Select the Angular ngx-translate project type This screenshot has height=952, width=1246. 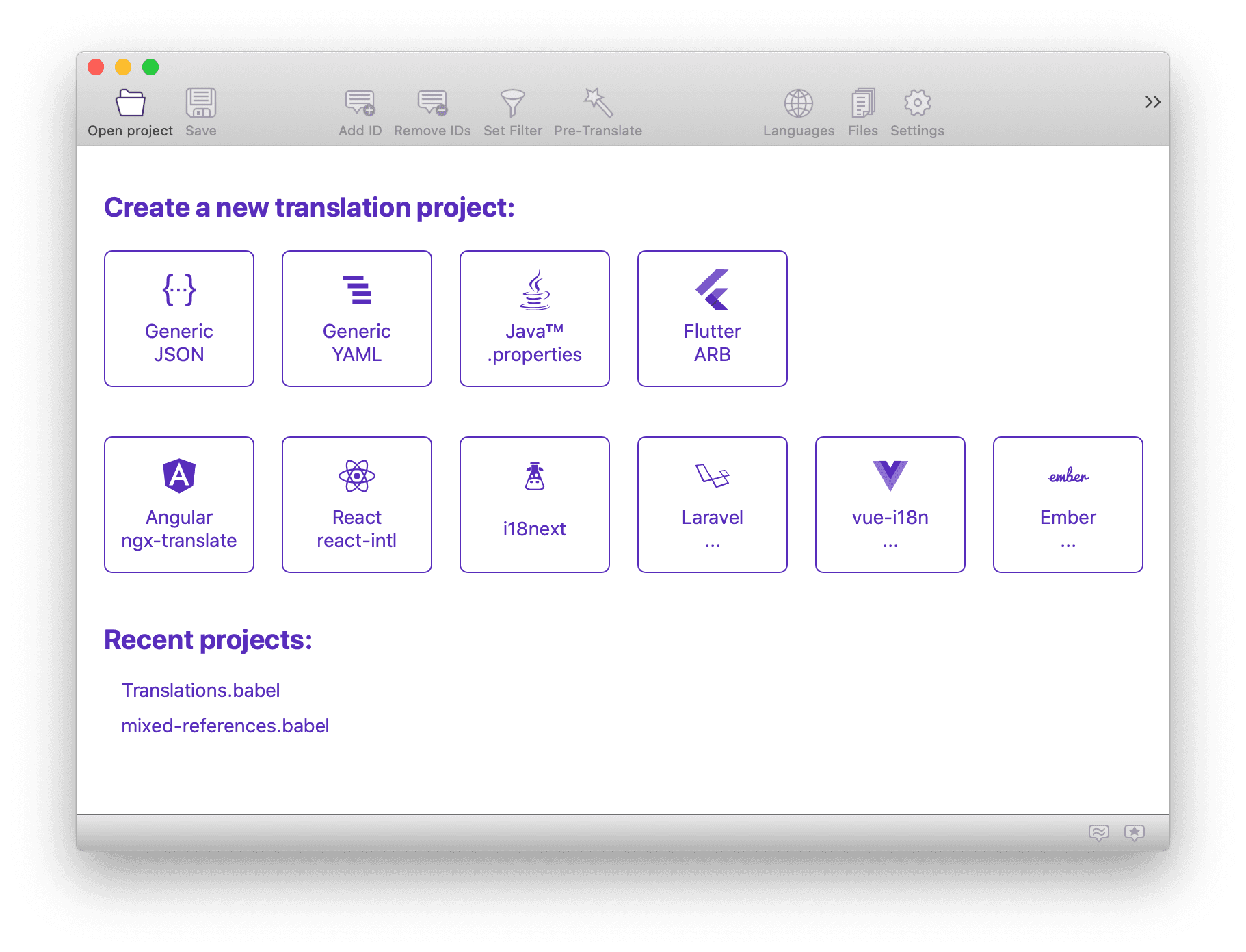click(x=178, y=505)
